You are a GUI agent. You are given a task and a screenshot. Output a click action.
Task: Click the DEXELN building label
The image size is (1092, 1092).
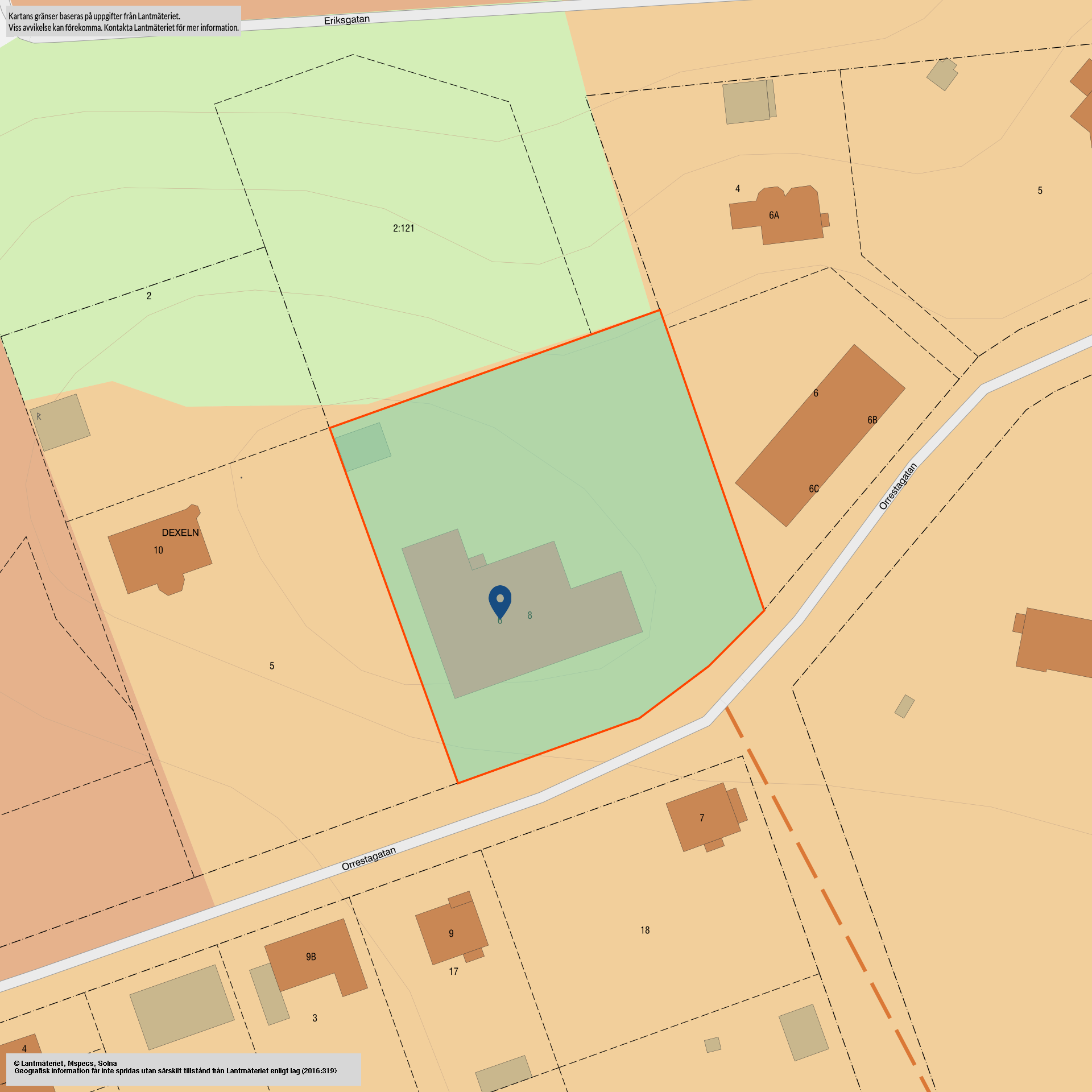tap(180, 532)
